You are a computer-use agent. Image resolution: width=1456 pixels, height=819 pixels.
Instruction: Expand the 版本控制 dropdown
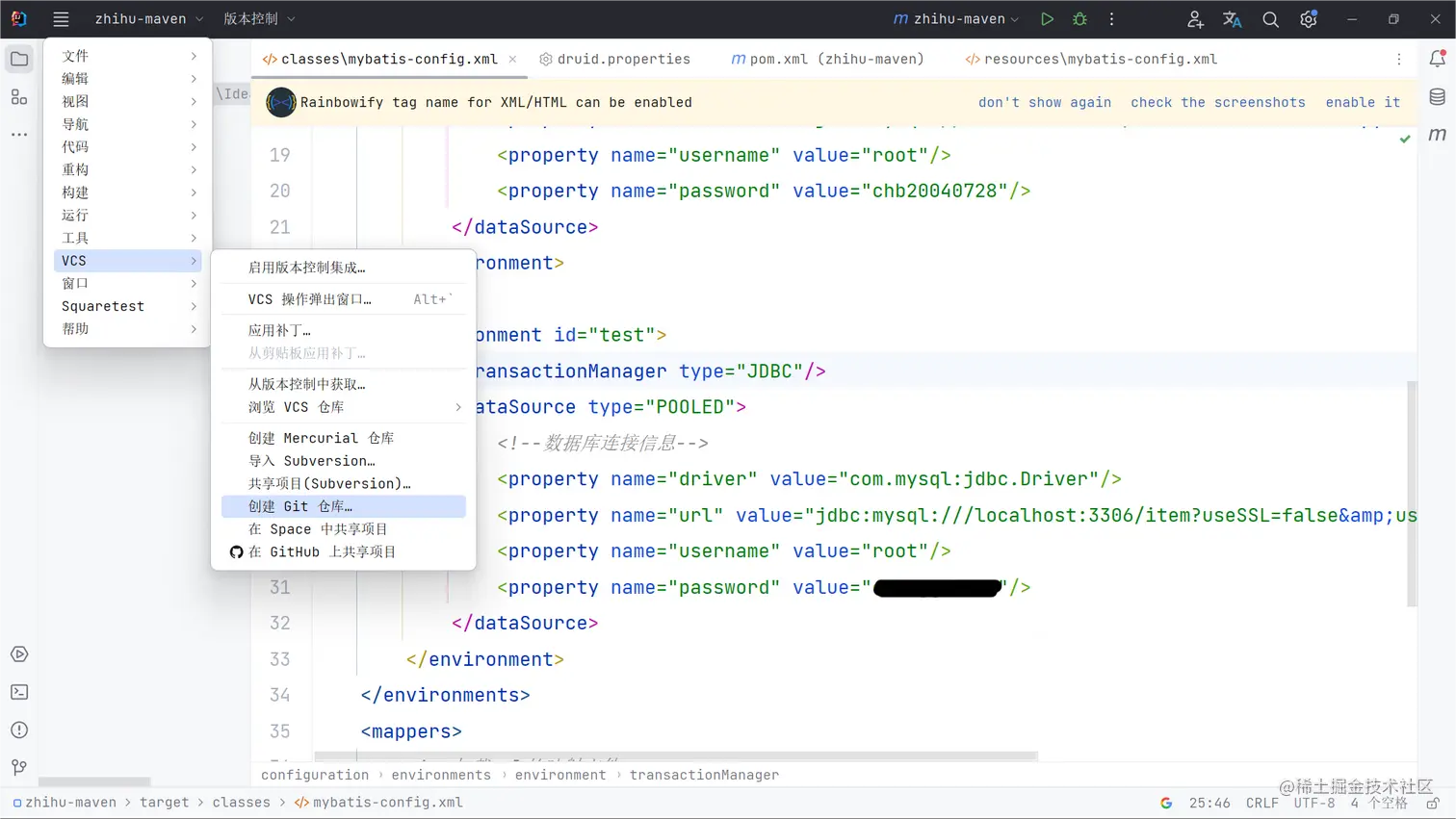click(259, 19)
